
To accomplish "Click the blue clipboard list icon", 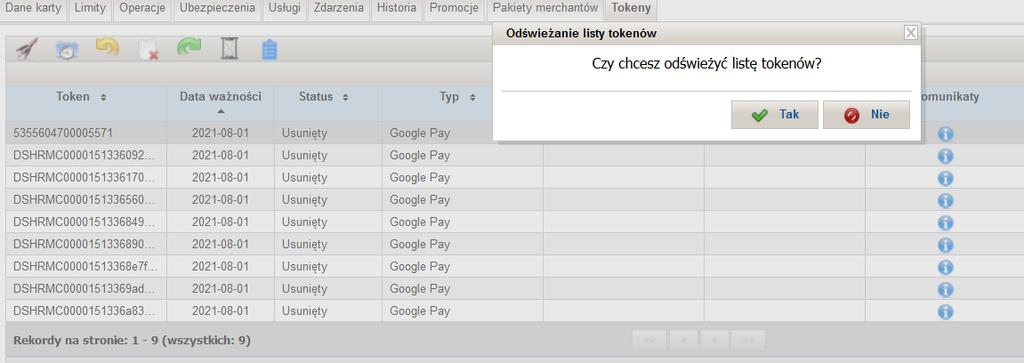I will 270,50.
